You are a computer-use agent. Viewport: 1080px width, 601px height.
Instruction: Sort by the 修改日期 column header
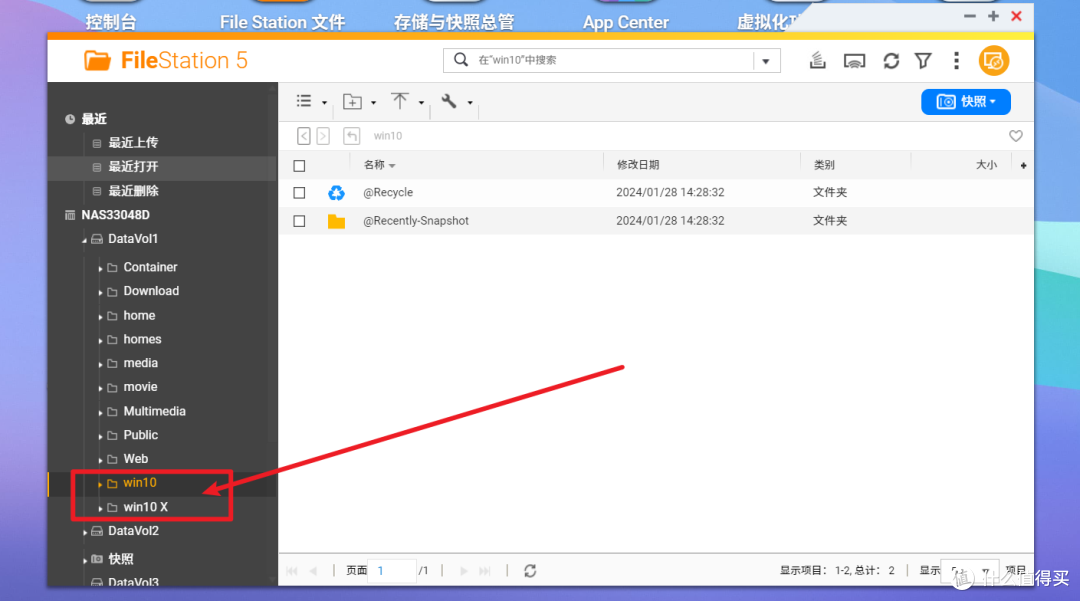tap(638, 165)
